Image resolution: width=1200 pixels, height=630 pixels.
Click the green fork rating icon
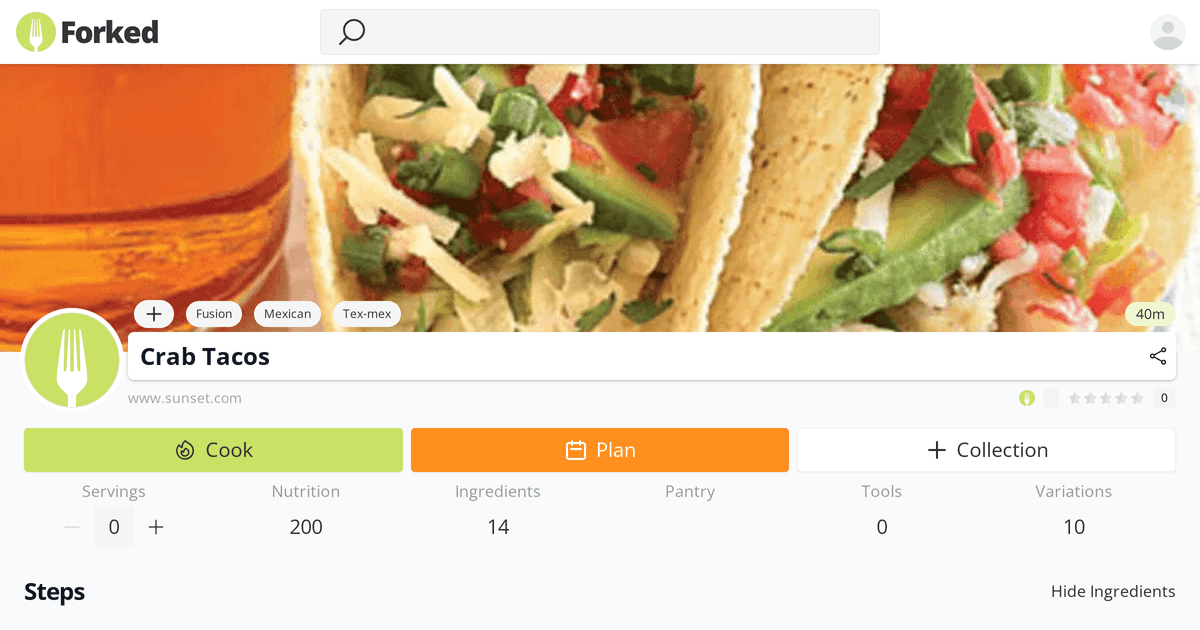[1027, 397]
